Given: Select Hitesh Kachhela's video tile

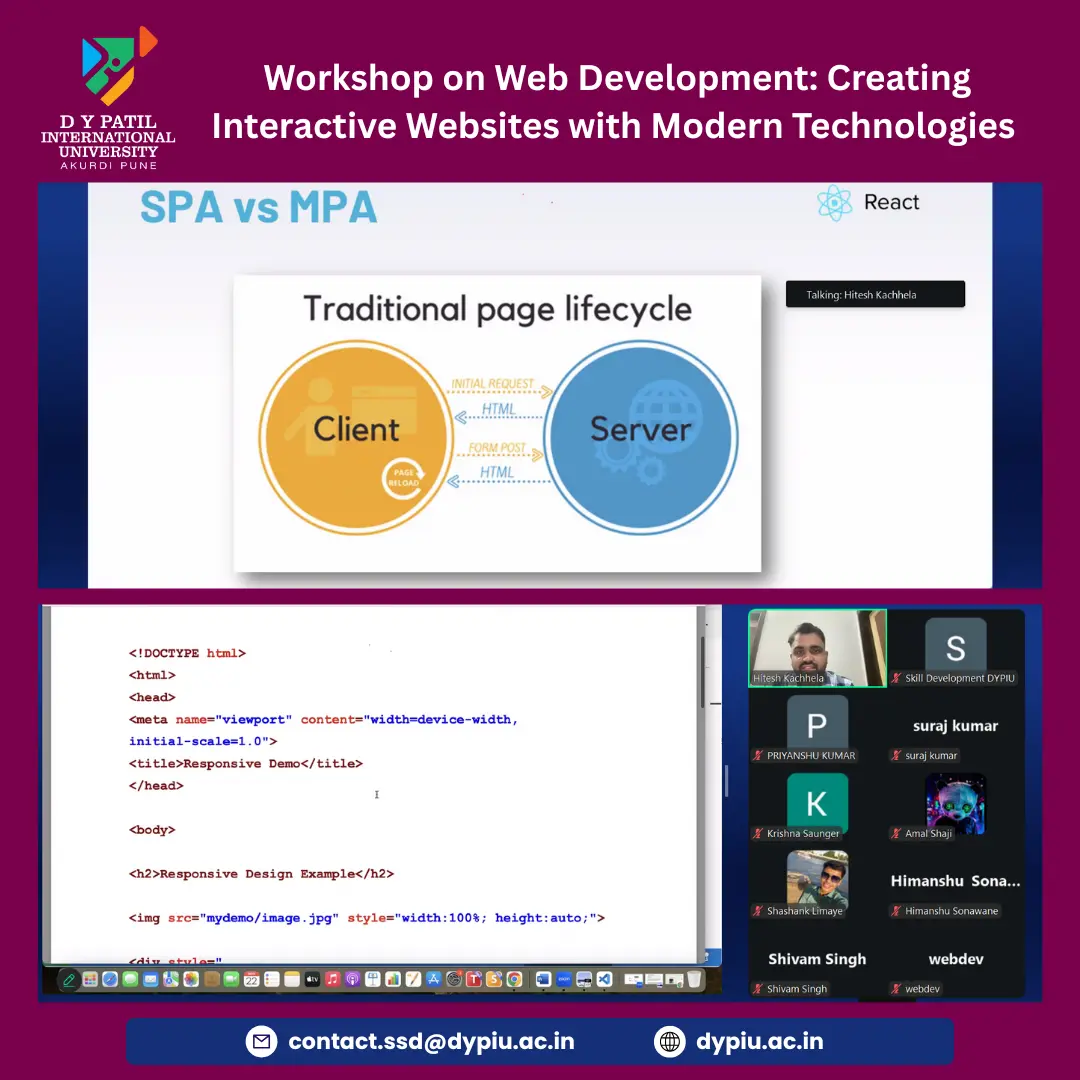Looking at the screenshot, I should click(x=817, y=647).
